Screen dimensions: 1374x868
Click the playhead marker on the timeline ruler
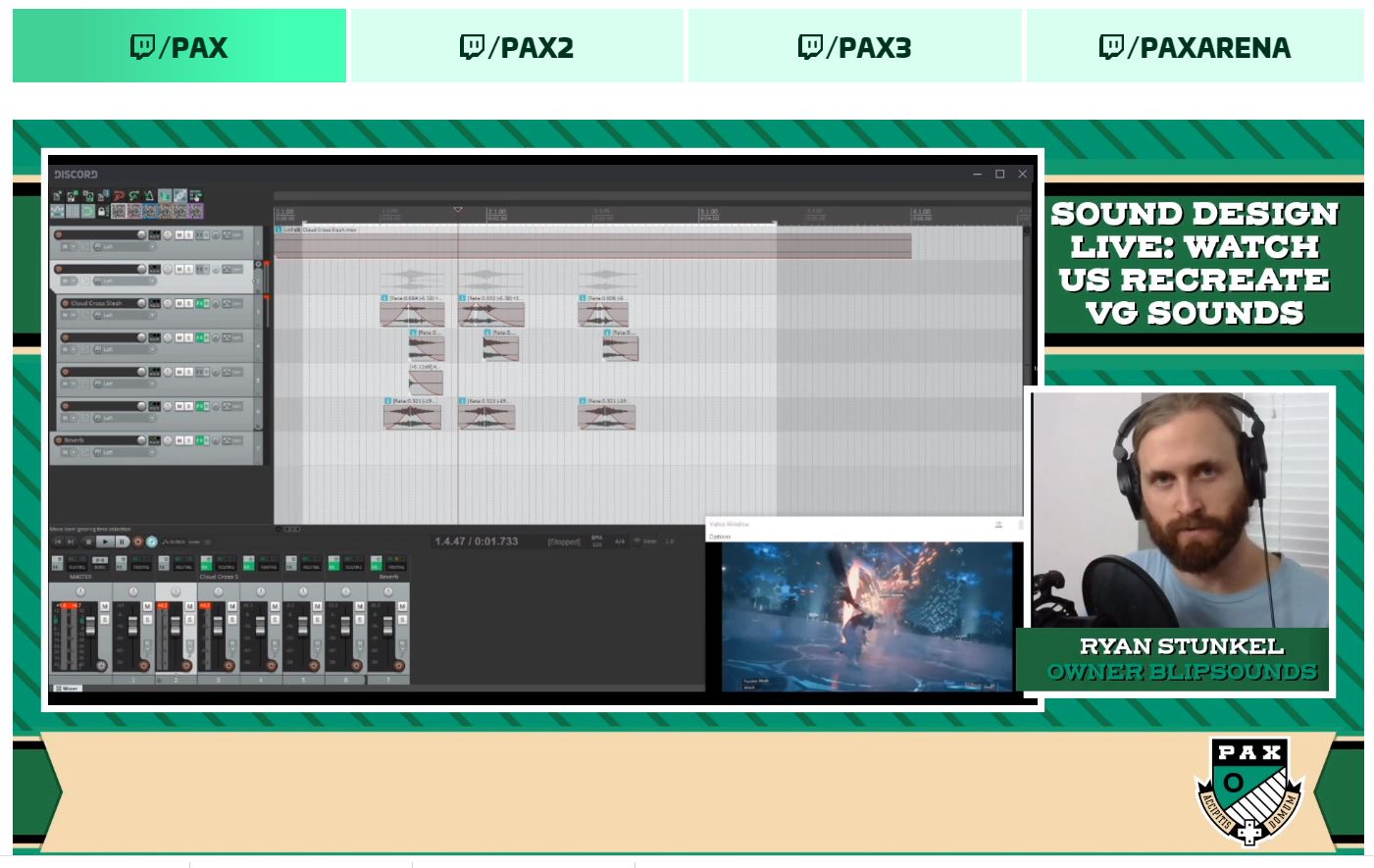457,210
